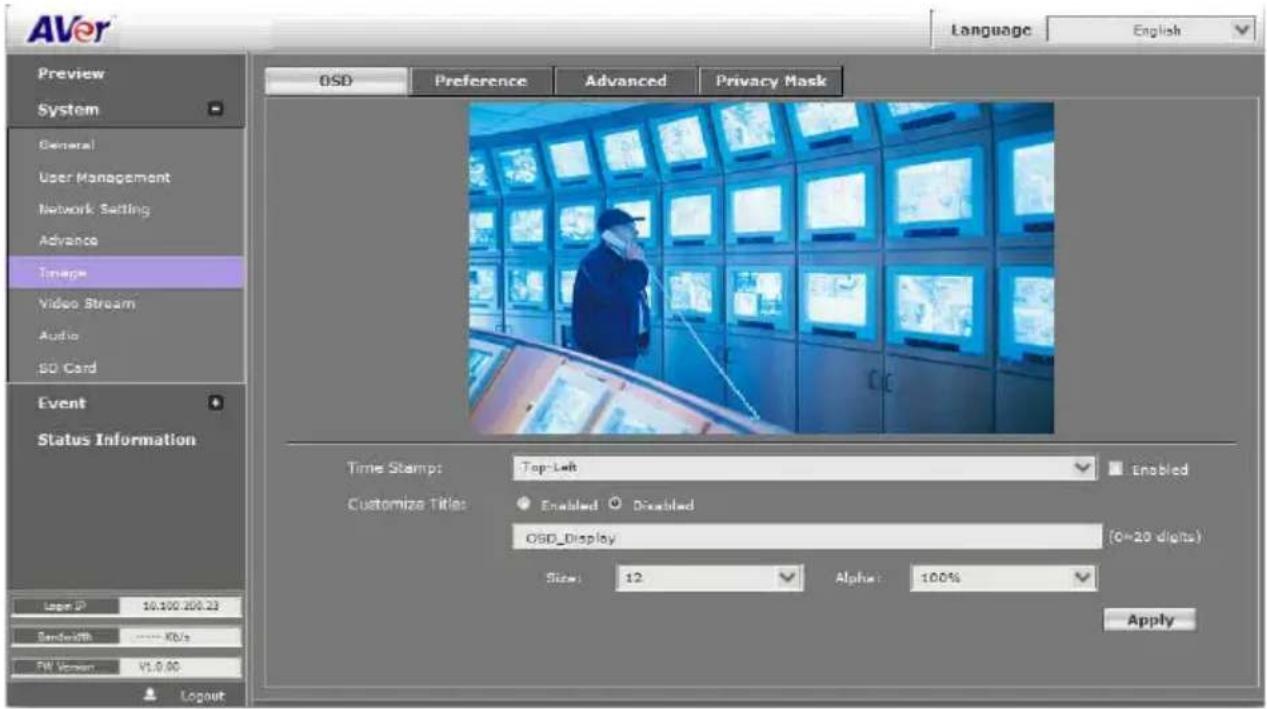Screen dimensions: 1267x709
Task: Click the Customize Title label
Action: 406,504
